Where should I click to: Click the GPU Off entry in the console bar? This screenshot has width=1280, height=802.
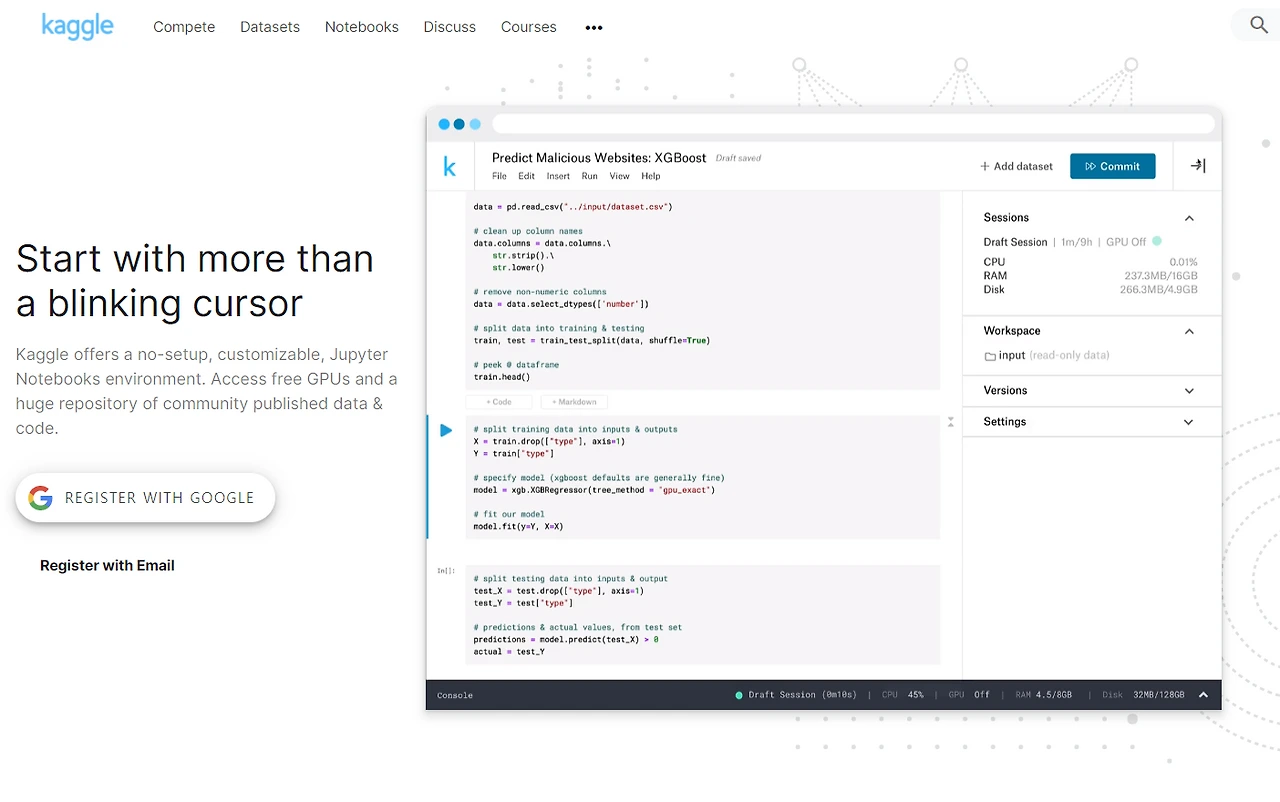[x=969, y=695]
